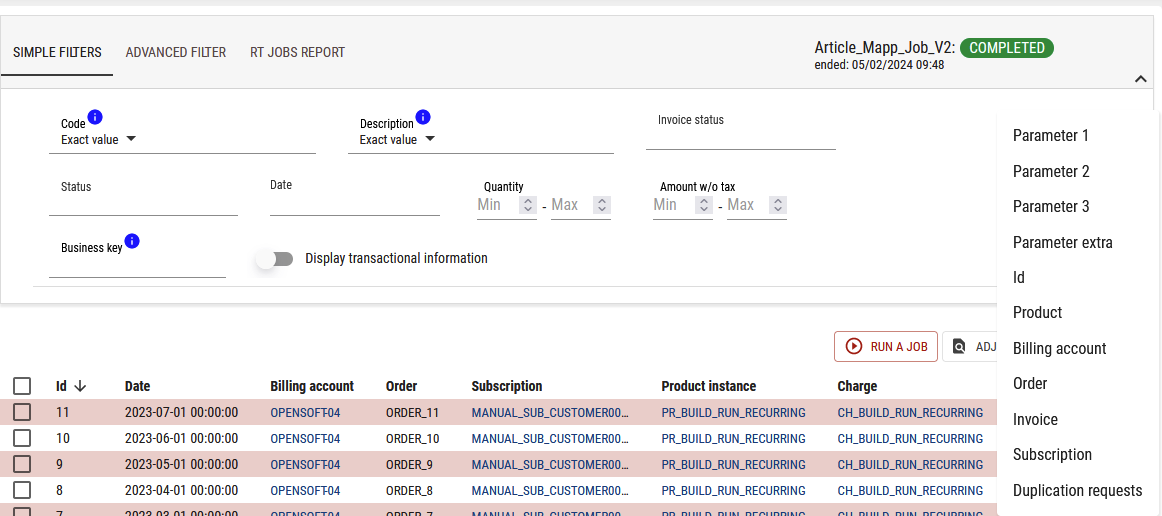
Task: Check the checkbox for row Id 8
Action: (22, 491)
